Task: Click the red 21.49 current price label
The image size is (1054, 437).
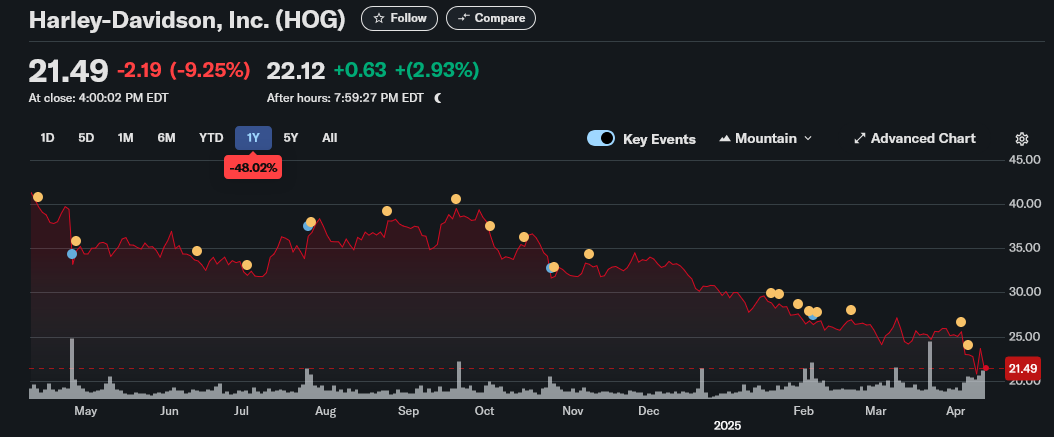Action: [1022, 368]
